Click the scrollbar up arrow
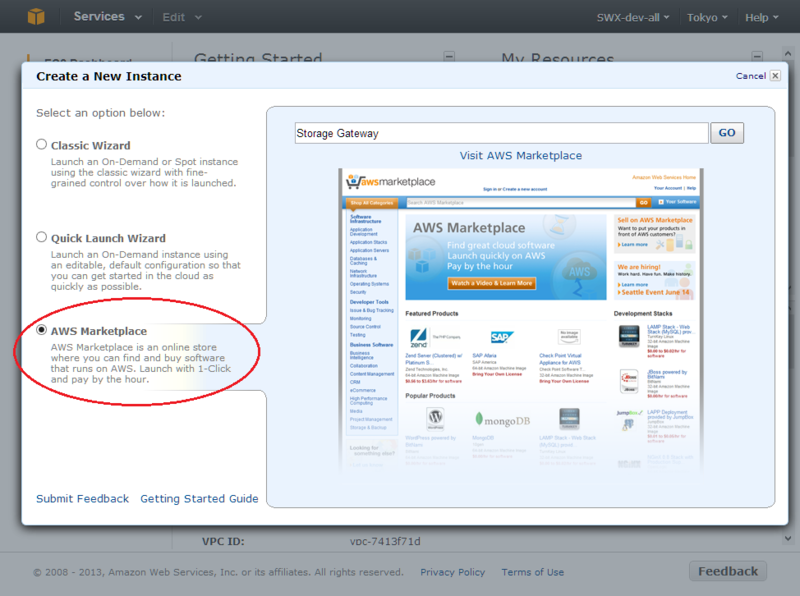 pos(788,53)
